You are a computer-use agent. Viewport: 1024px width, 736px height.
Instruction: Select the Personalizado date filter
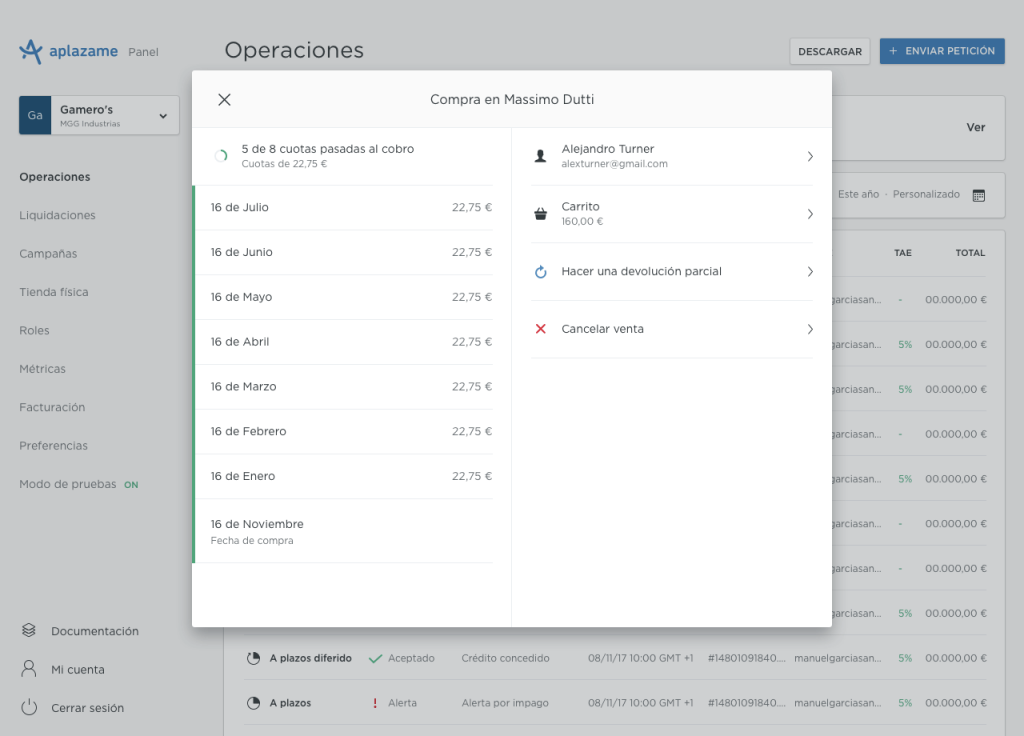pyautogui.click(x=926, y=194)
